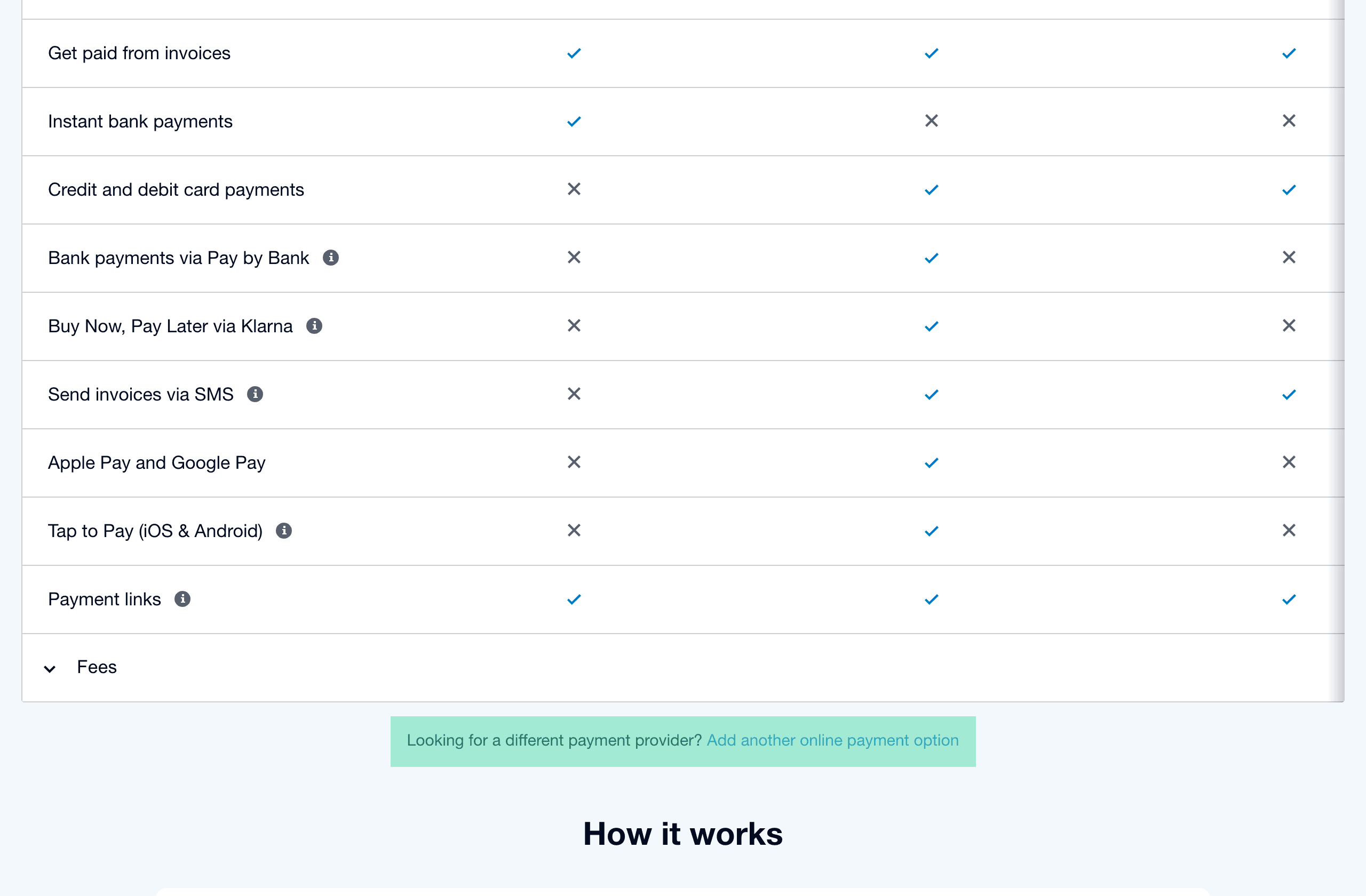Open info tooltip for Send invoices via SMS
Image resolution: width=1366 pixels, height=896 pixels.
[255, 394]
